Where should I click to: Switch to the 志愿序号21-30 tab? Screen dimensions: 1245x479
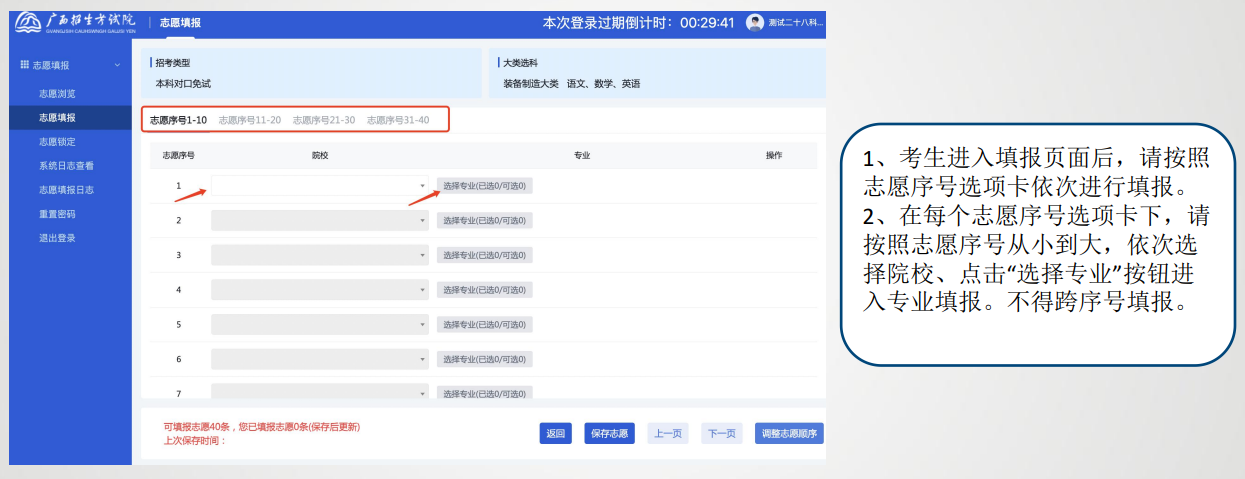pyautogui.click(x=324, y=120)
